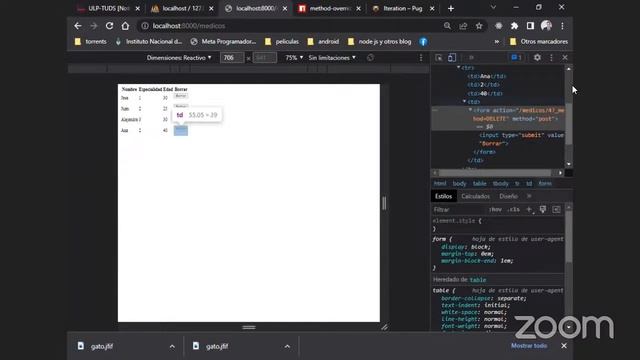Go back with the browser back arrow

point(78,26)
